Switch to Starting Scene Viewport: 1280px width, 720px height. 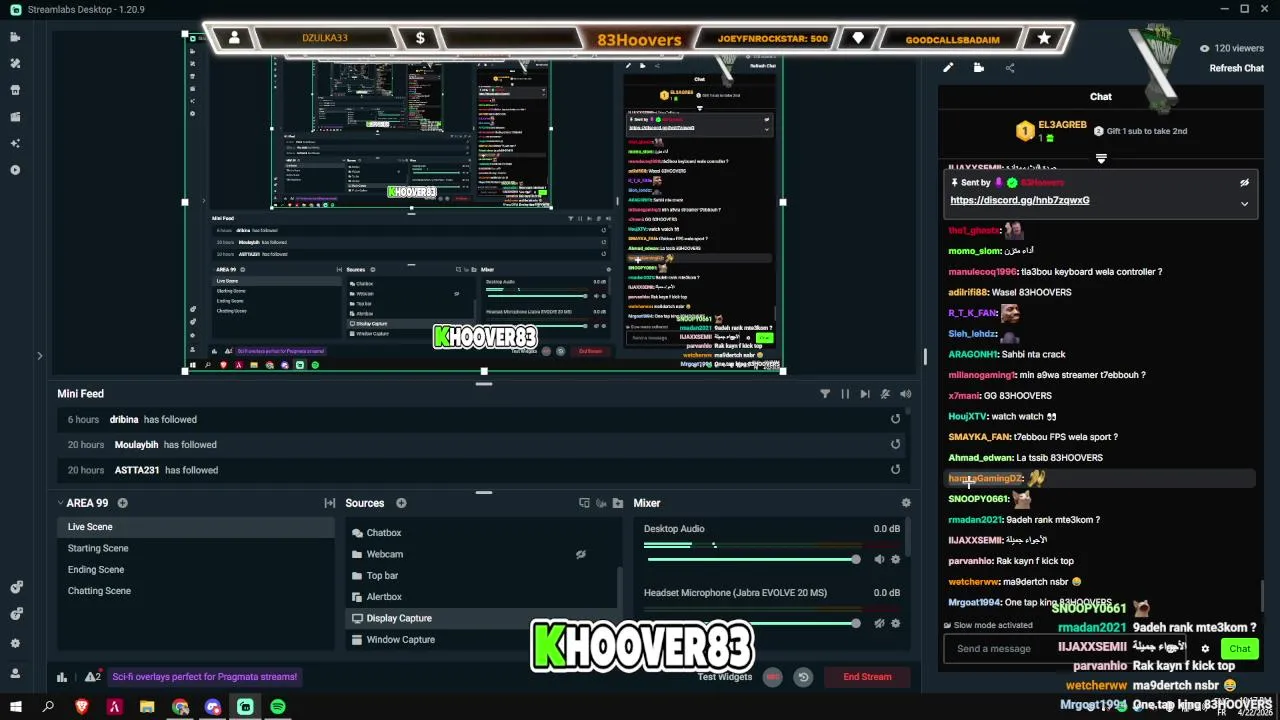click(x=195, y=548)
